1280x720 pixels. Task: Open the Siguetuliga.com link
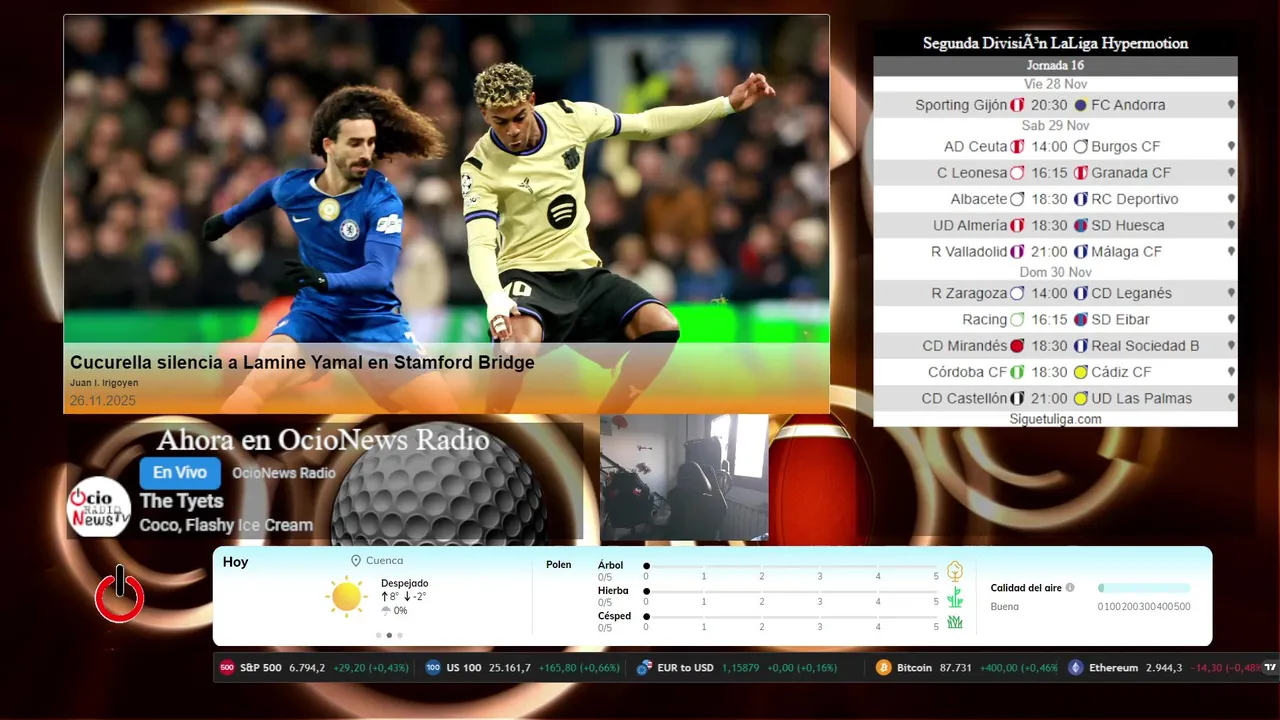coord(1055,419)
